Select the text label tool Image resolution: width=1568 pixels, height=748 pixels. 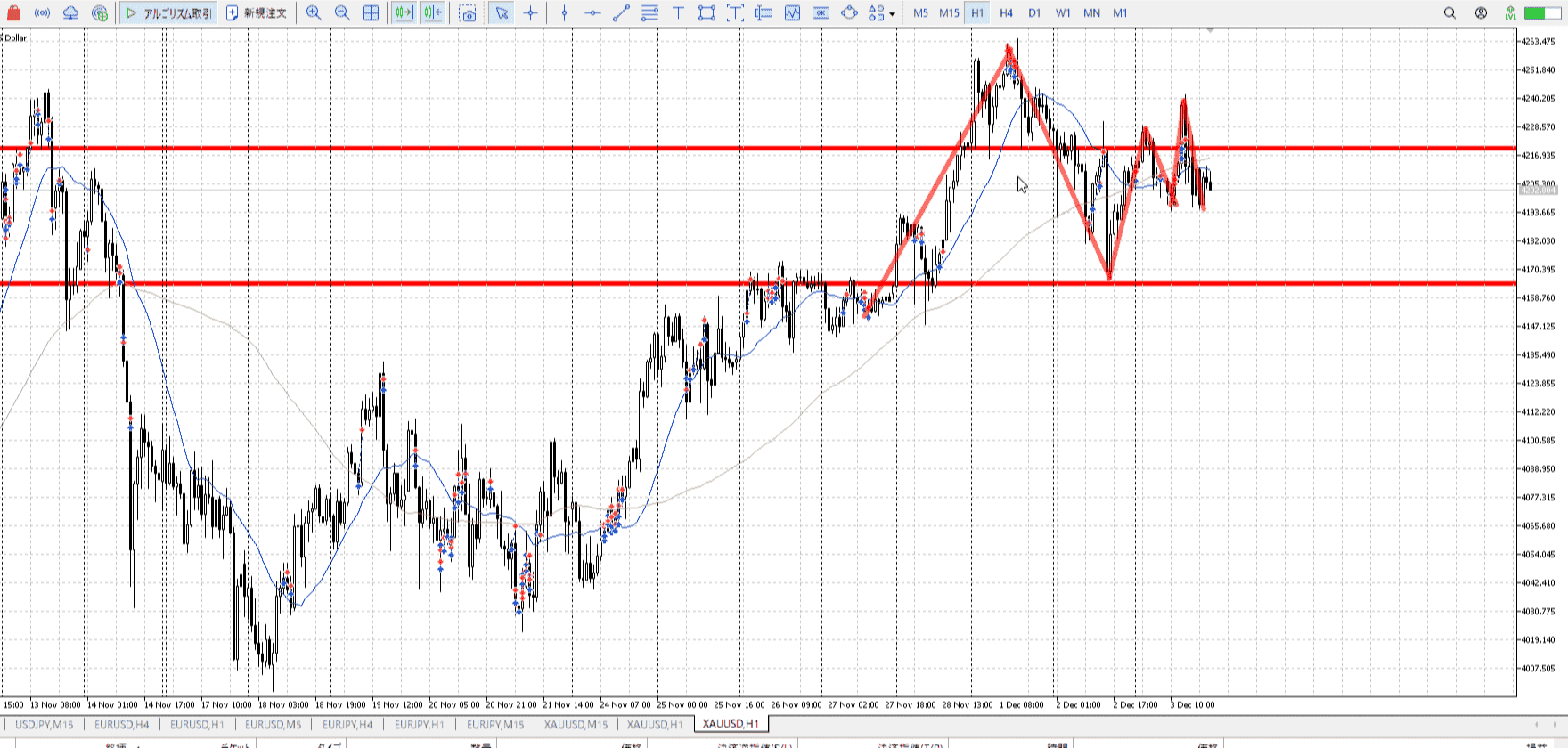click(678, 13)
